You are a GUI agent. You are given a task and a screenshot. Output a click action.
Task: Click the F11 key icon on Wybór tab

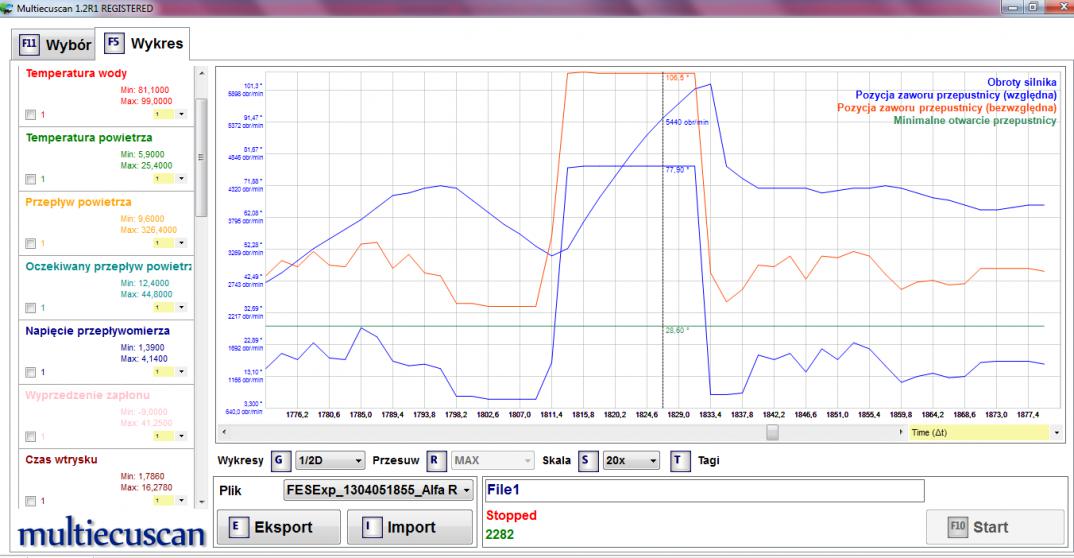(x=29, y=45)
